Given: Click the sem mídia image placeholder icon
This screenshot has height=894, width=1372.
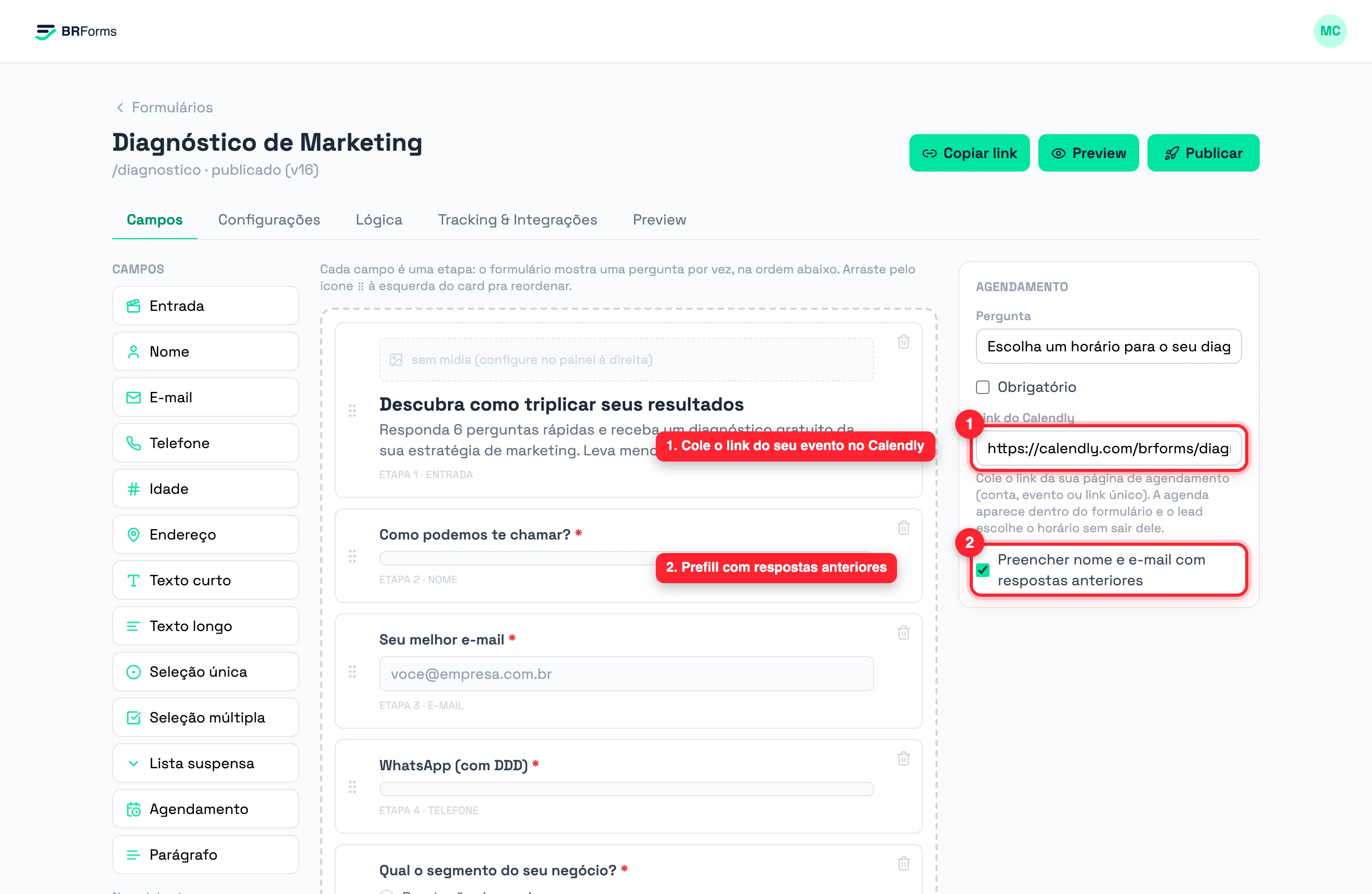Looking at the screenshot, I should pos(396,360).
